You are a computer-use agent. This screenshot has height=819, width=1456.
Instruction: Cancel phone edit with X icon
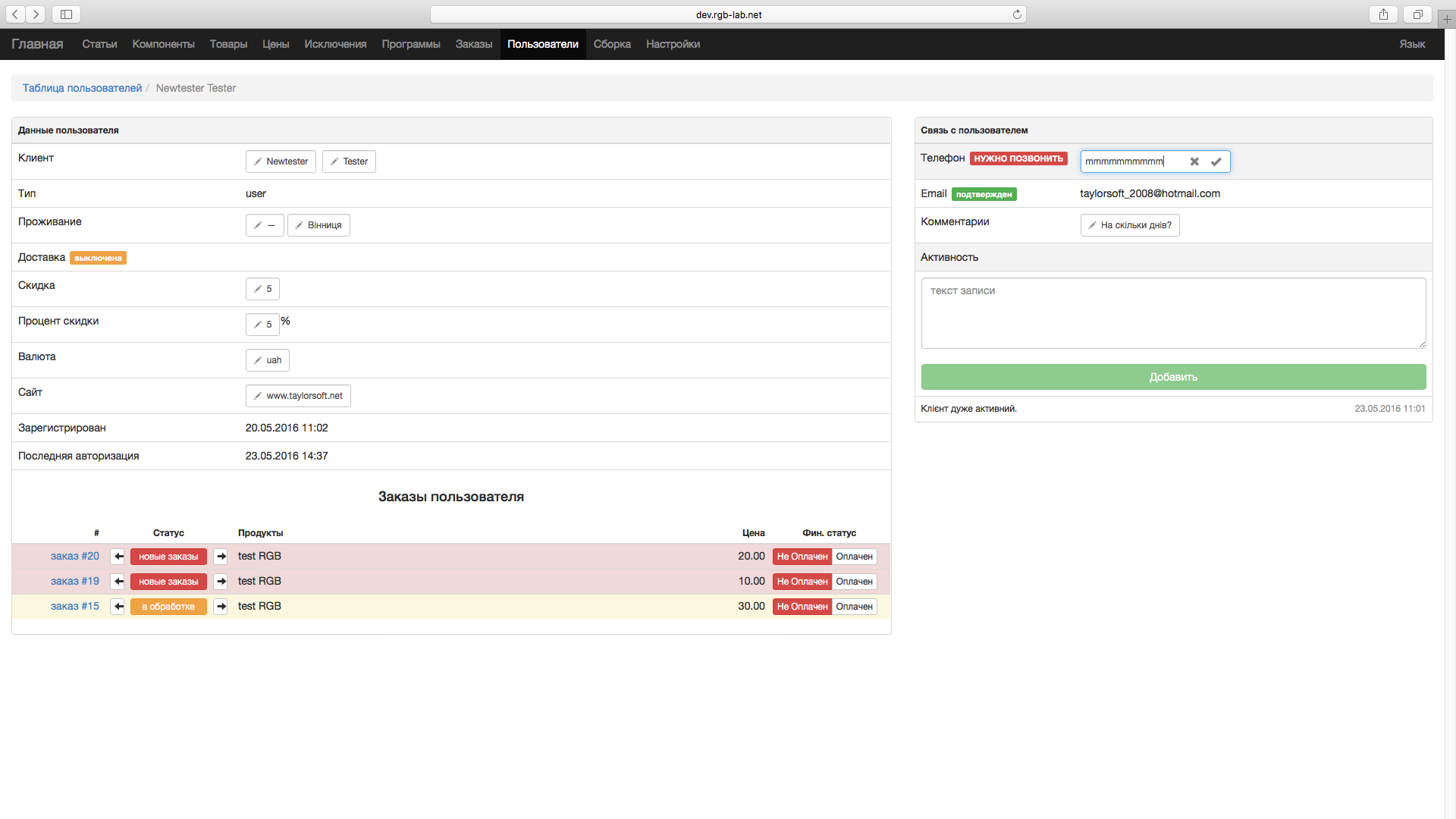click(1194, 162)
